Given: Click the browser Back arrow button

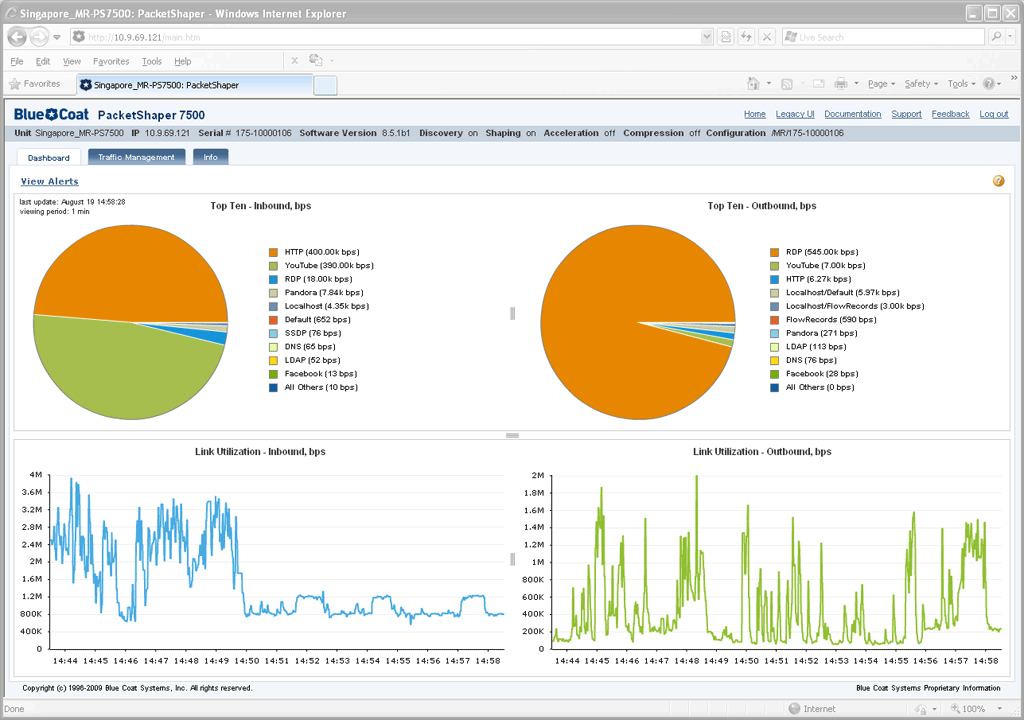Looking at the screenshot, I should (x=18, y=37).
